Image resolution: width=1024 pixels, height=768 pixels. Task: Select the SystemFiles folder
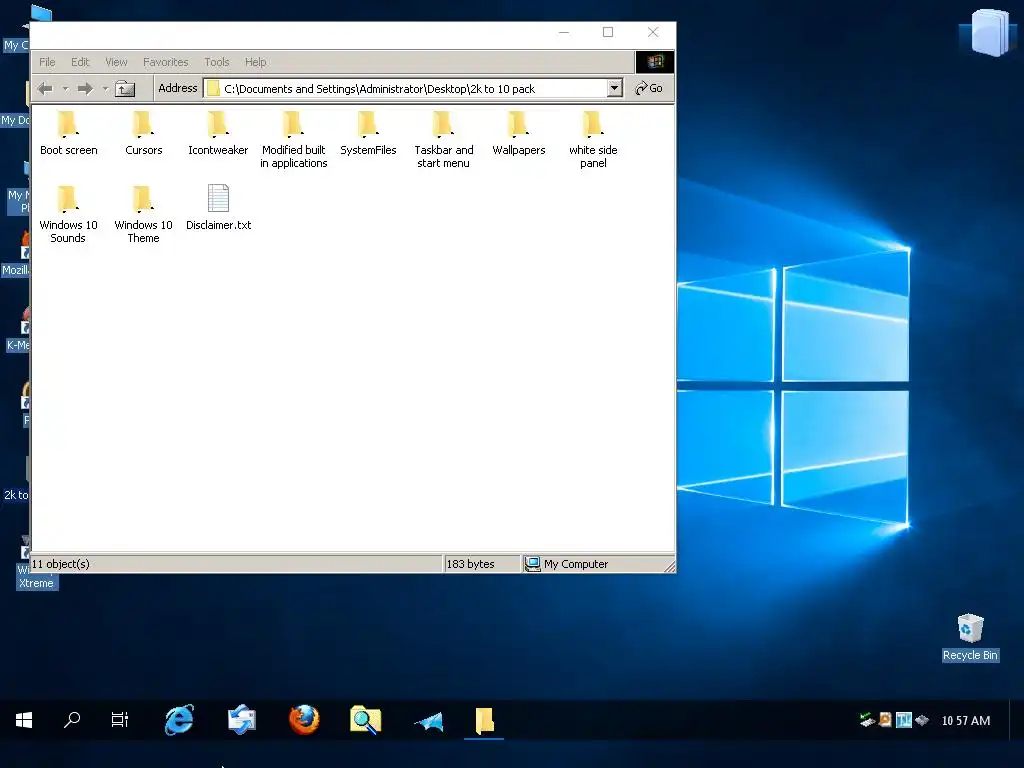pos(368,134)
